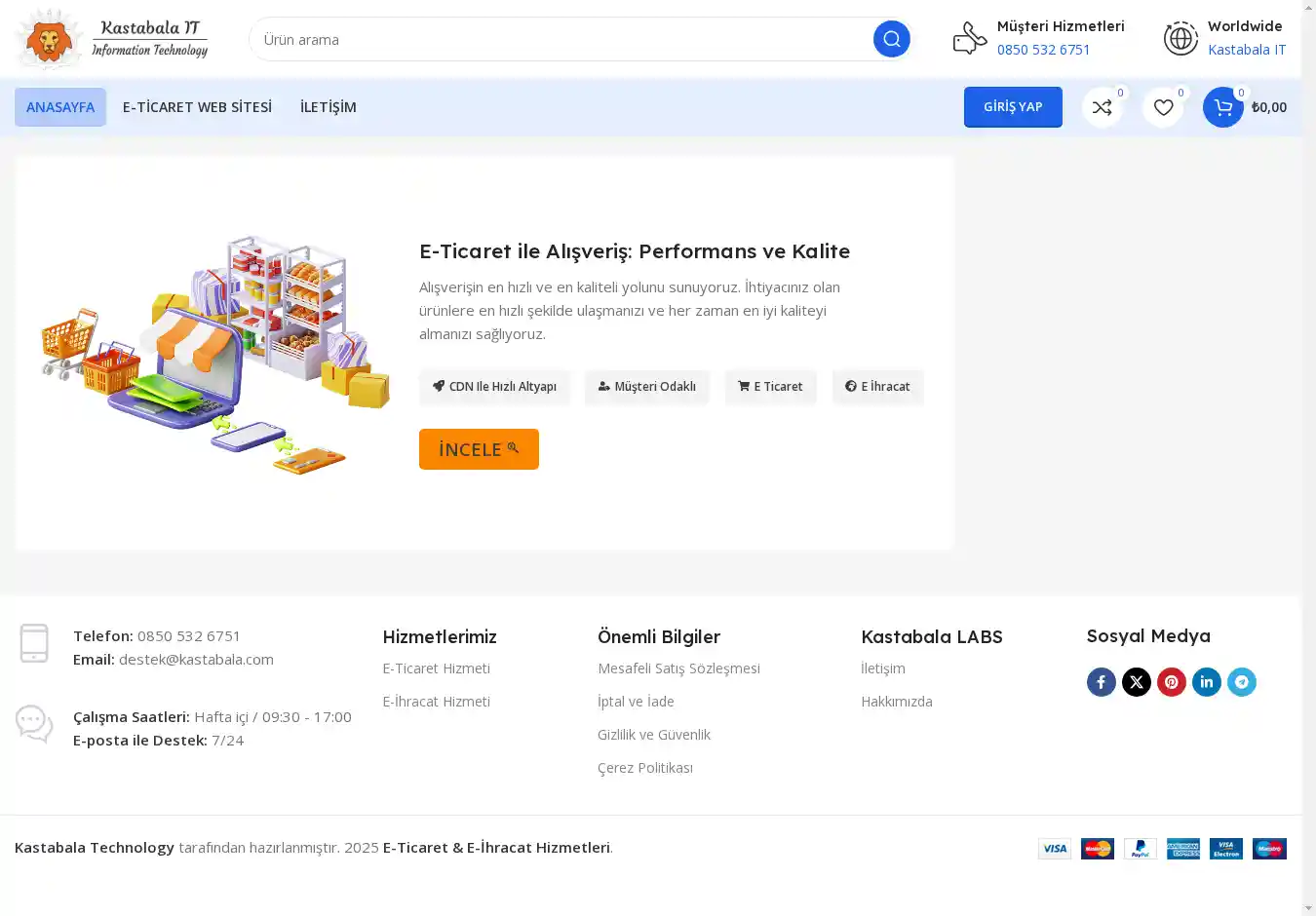This screenshot has width=1316, height=916.
Task: Open the LinkedIn social icon
Action: pyautogui.click(x=1206, y=682)
